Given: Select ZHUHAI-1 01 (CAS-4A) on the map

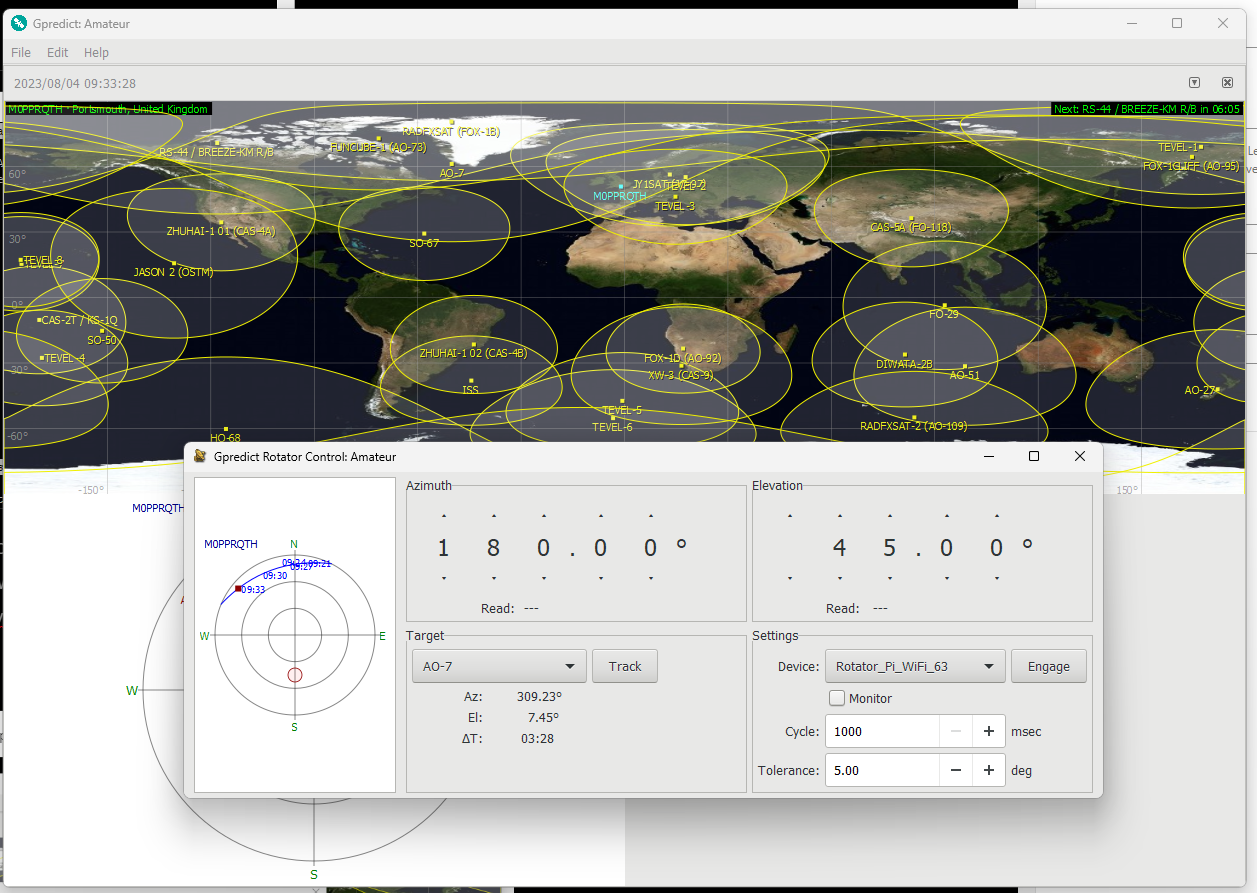Looking at the screenshot, I should click(221, 227).
